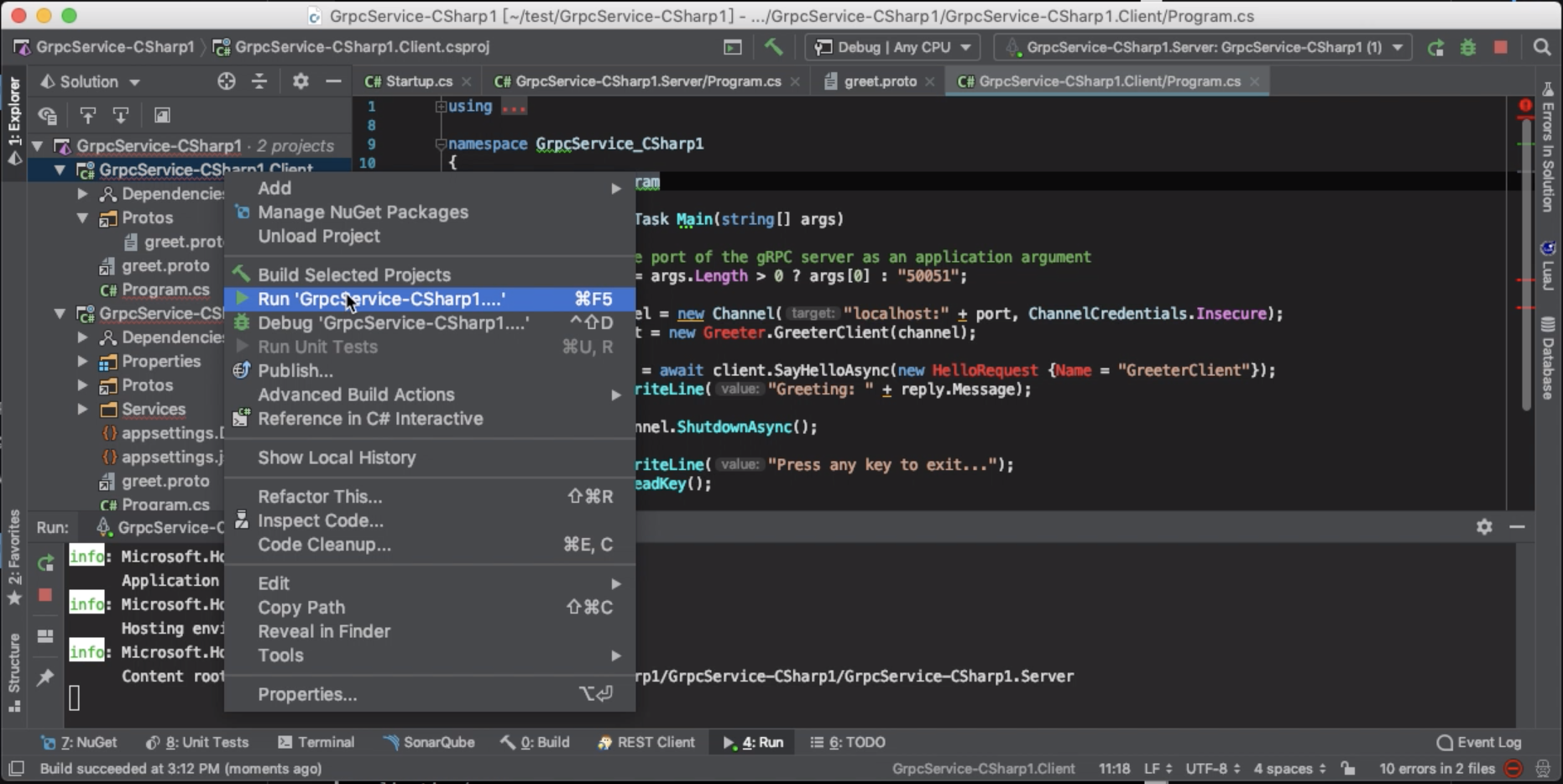This screenshot has height=784, width=1563.
Task: Click the run window layout icon
Action: pyautogui.click(x=45, y=636)
